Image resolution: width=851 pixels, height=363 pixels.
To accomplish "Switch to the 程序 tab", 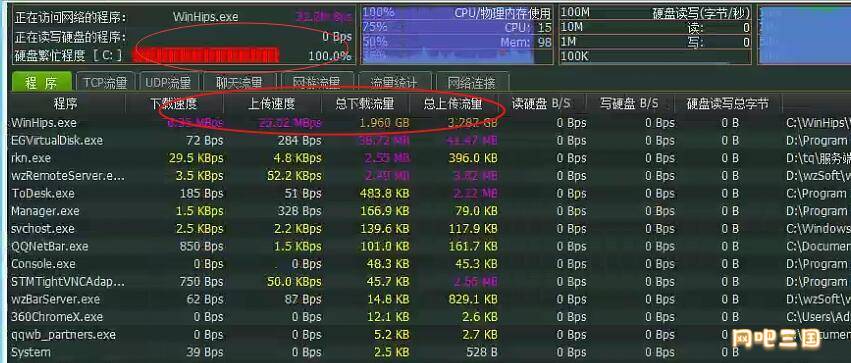I will click(41, 82).
